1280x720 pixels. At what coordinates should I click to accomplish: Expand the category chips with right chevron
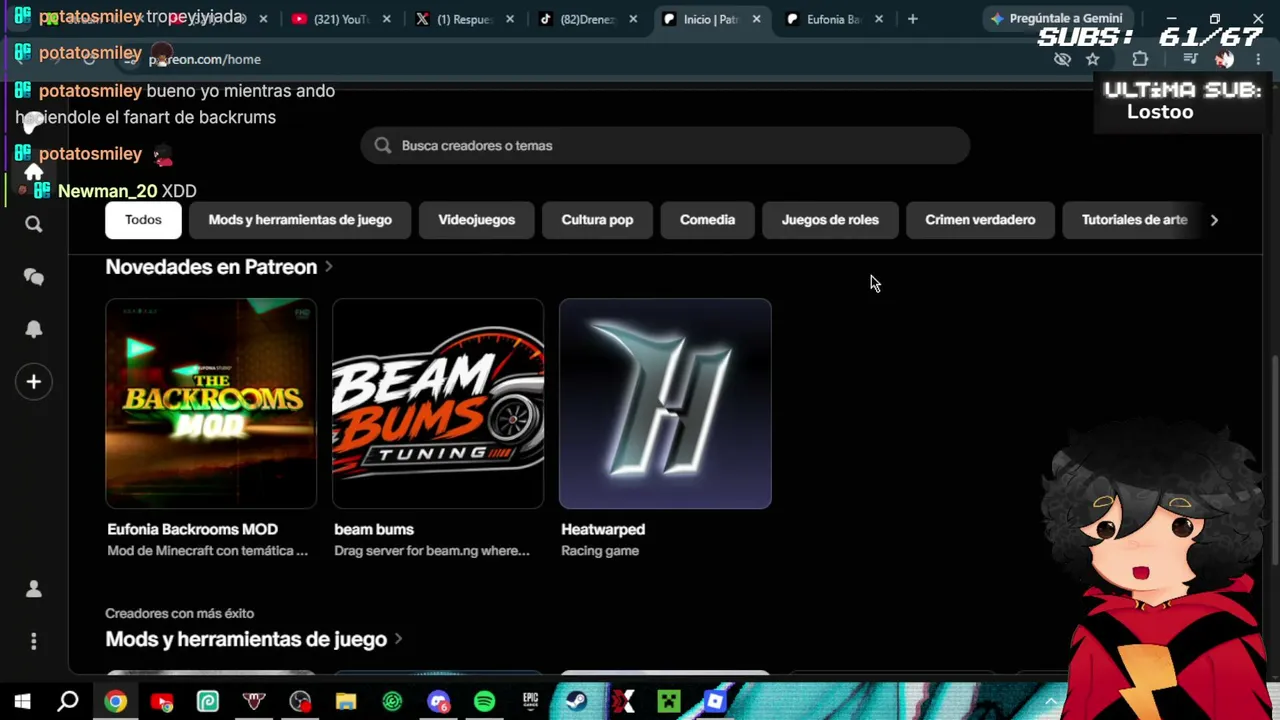click(x=1214, y=220)
